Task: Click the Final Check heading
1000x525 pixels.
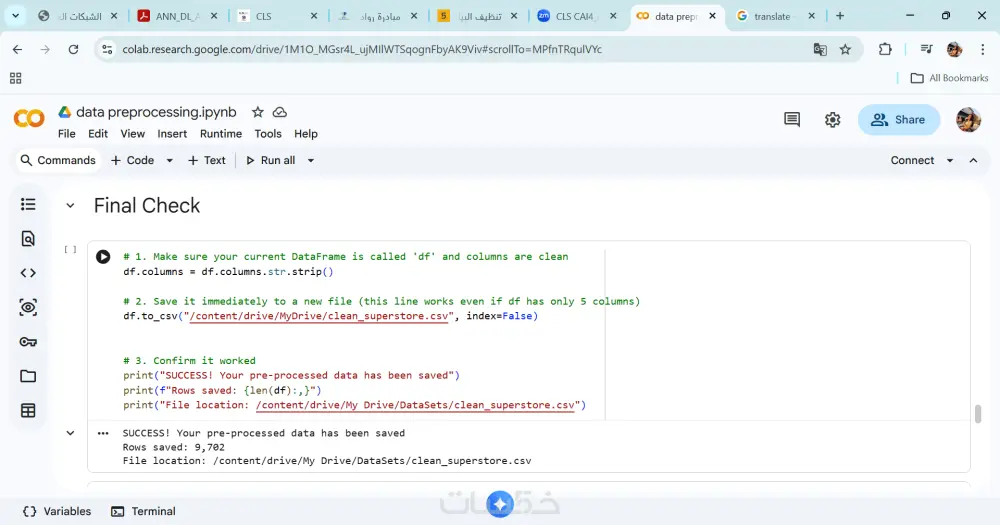Action: pos(147,205)
